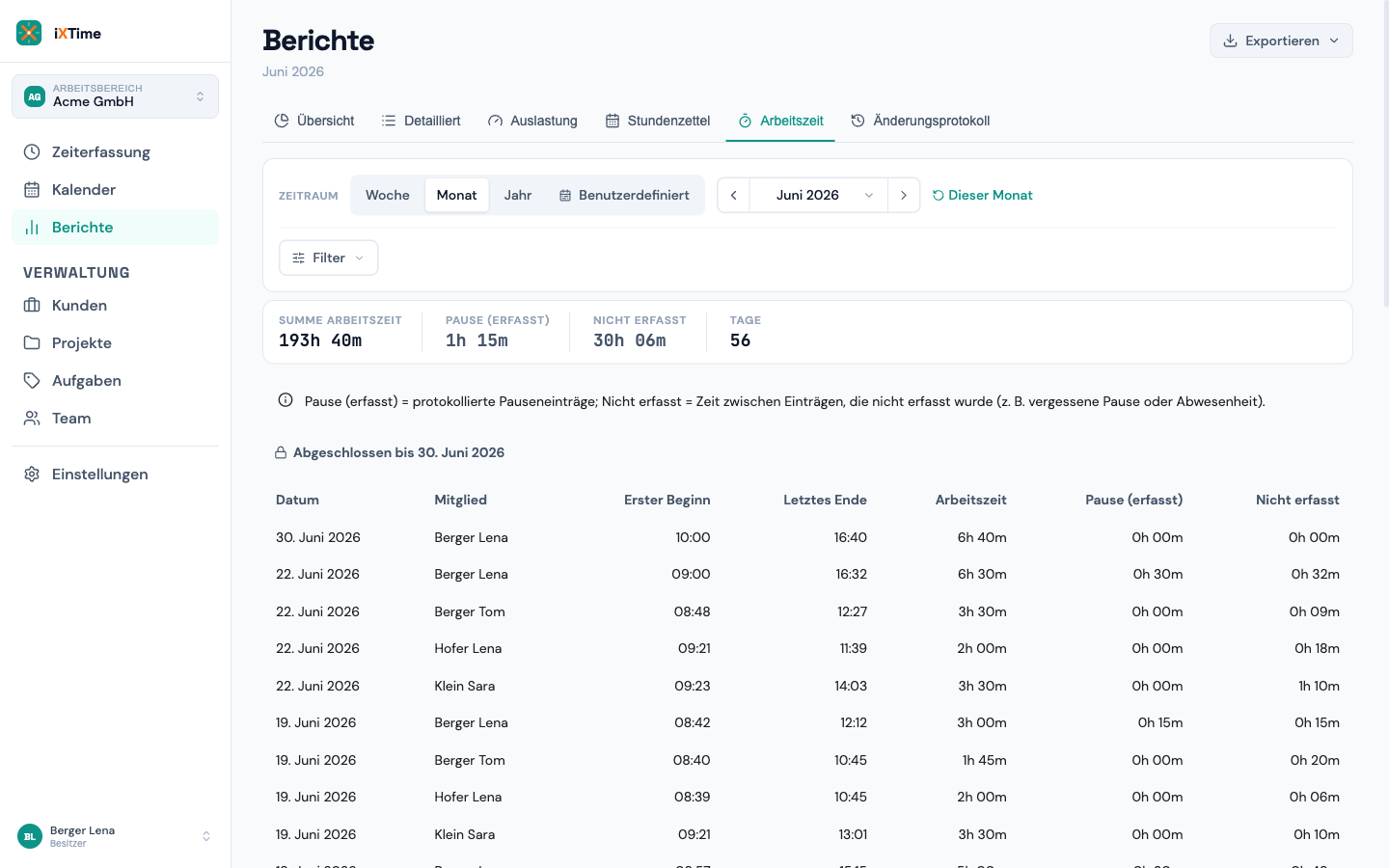Click the refresh icon beside Dieser Monat
This screenshot has width=1389, height=868.
tap(938, 195)
